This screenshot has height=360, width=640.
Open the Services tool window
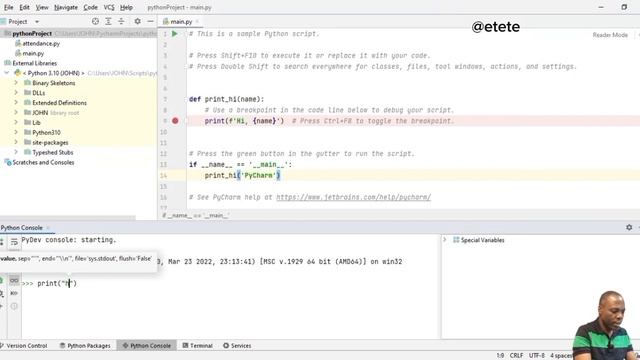(238, 346)
